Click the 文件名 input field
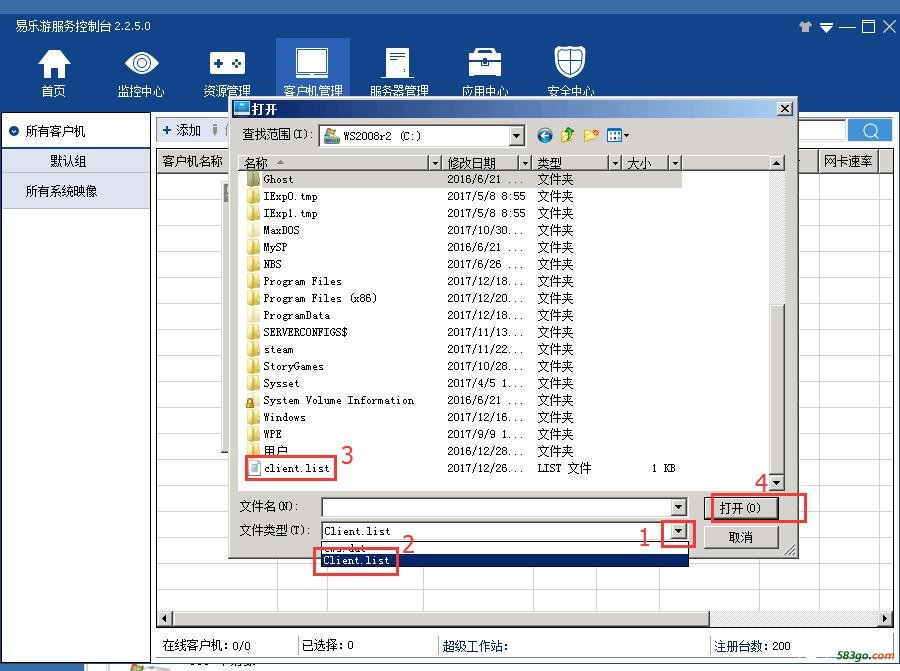The width and height of the screenshot is (900, 671). tap(496, 507)
